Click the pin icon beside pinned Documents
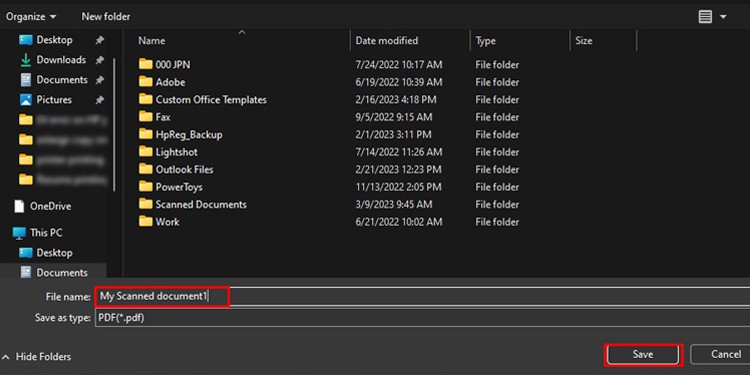 click(x=99, y=80)
